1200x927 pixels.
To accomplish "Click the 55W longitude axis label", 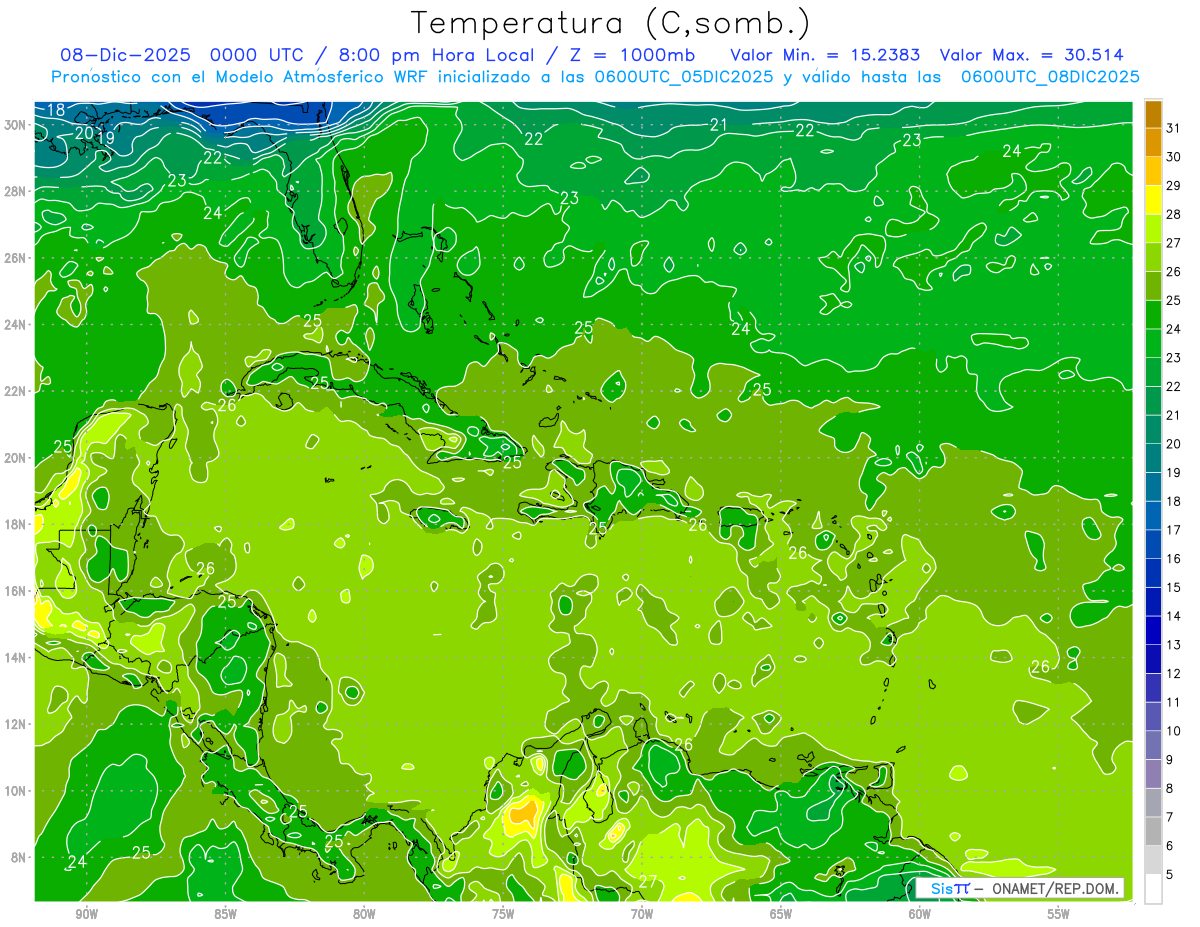I will [x=1059, y=913].
